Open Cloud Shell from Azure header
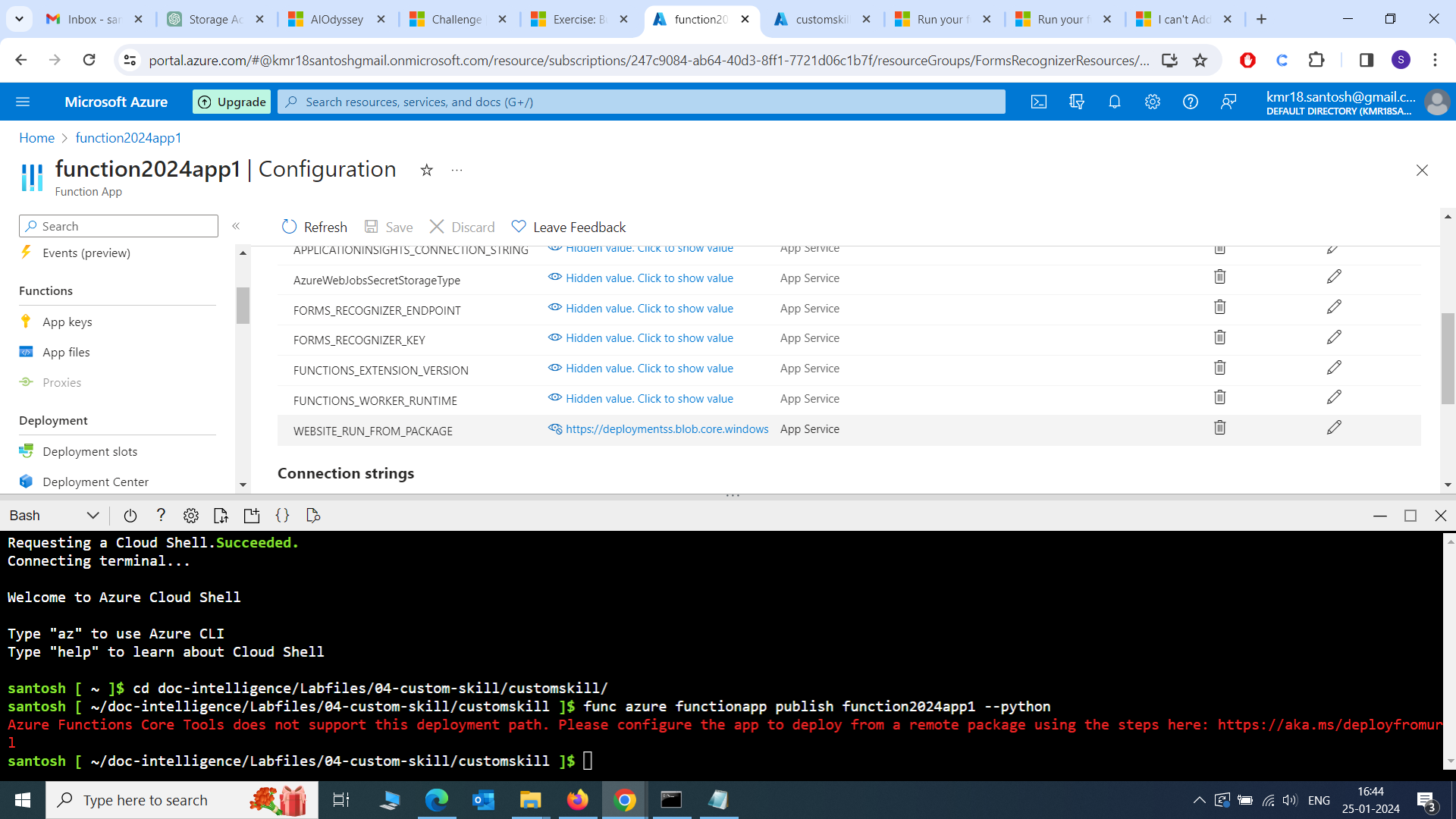This screenshot has height=819, width=1456. click(x=1038, y=102)
